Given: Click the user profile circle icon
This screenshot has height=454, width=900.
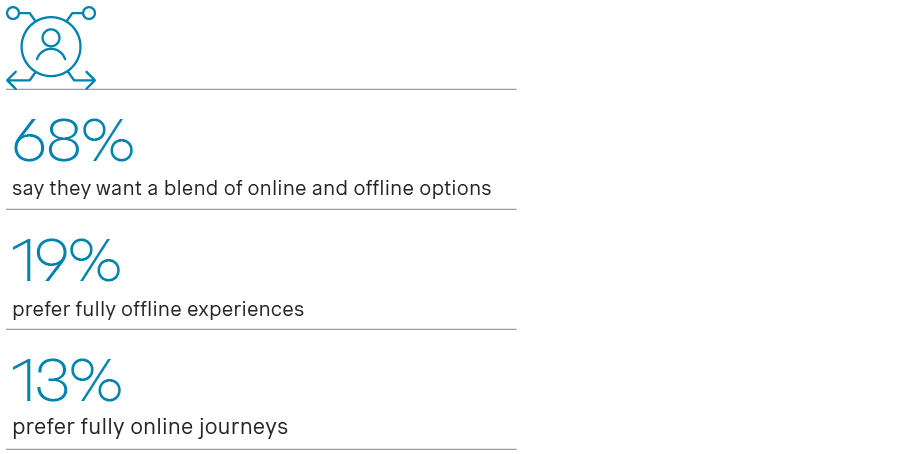Looking at the screenshot, I should (51, 46).
